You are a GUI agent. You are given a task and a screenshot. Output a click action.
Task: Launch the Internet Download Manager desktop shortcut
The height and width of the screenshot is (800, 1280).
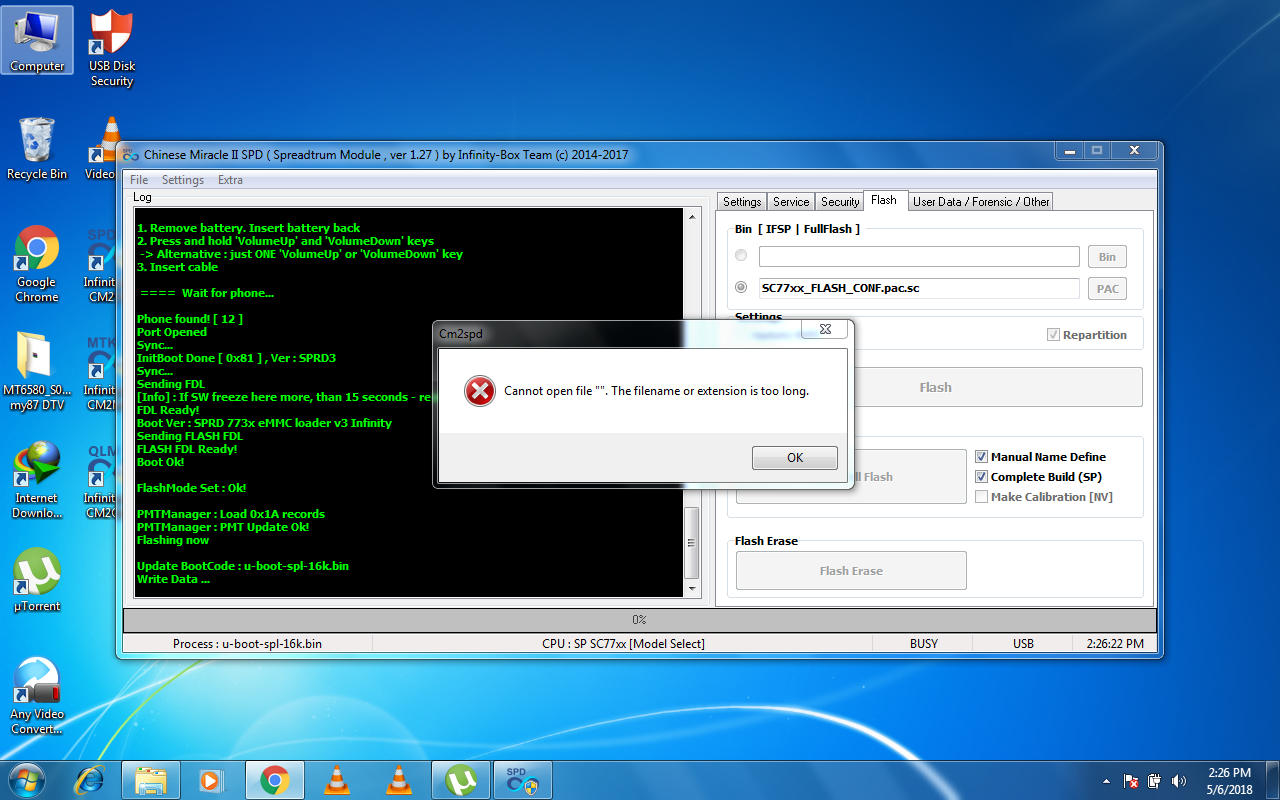[x=37, y=480]
